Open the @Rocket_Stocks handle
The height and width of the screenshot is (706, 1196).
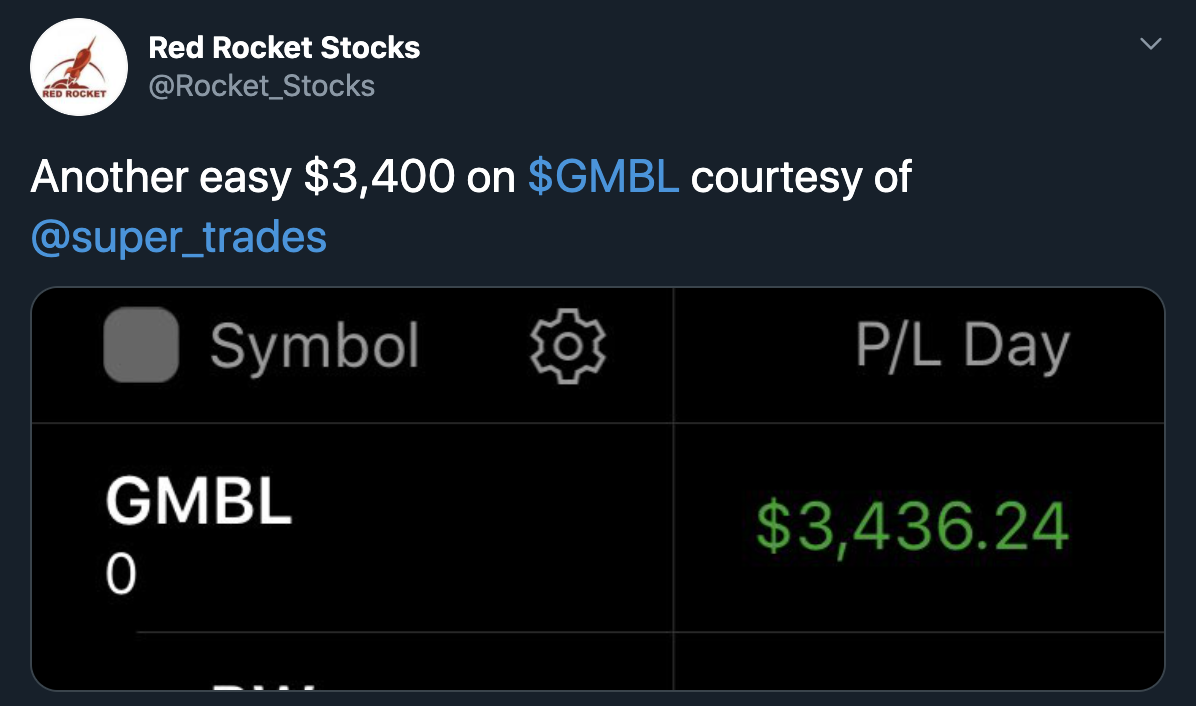click(261, 86)
